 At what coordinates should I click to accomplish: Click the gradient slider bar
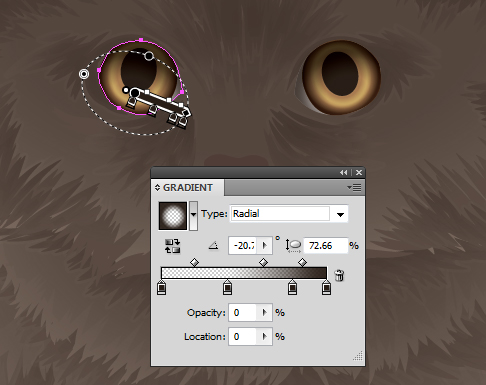(x=244, y=273)
